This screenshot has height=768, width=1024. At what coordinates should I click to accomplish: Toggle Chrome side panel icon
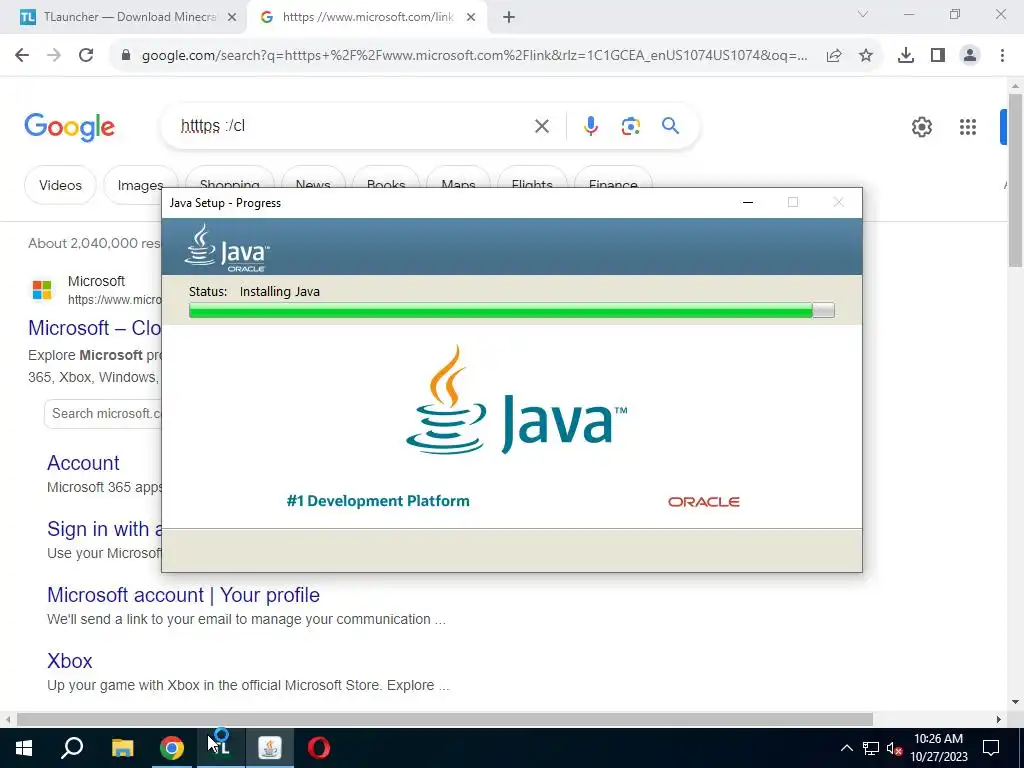point(938,56)
